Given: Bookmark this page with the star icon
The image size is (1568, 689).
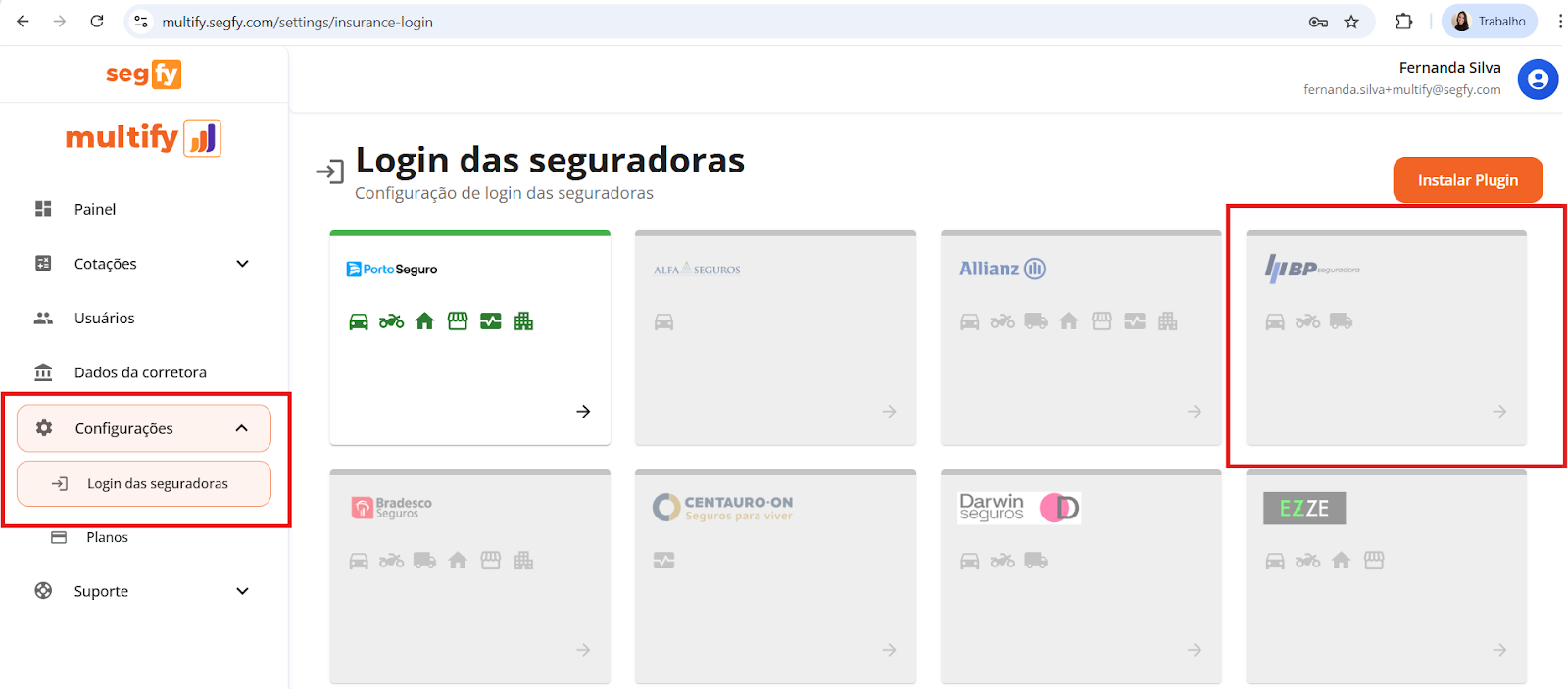Looking at the screenshot, I should coord(1351,22).
